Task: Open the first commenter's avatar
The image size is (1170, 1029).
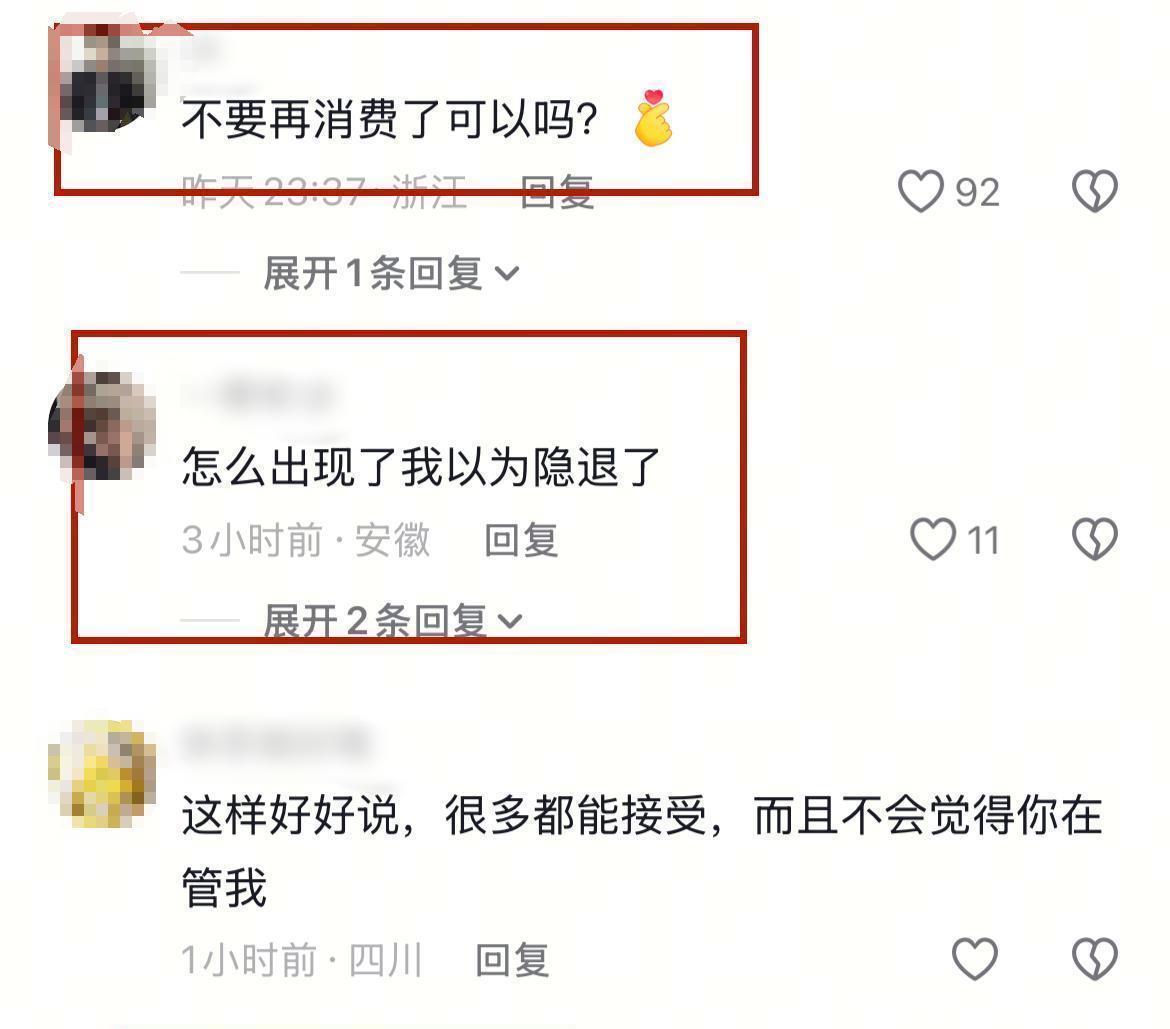Action: [x=102, y=78]
